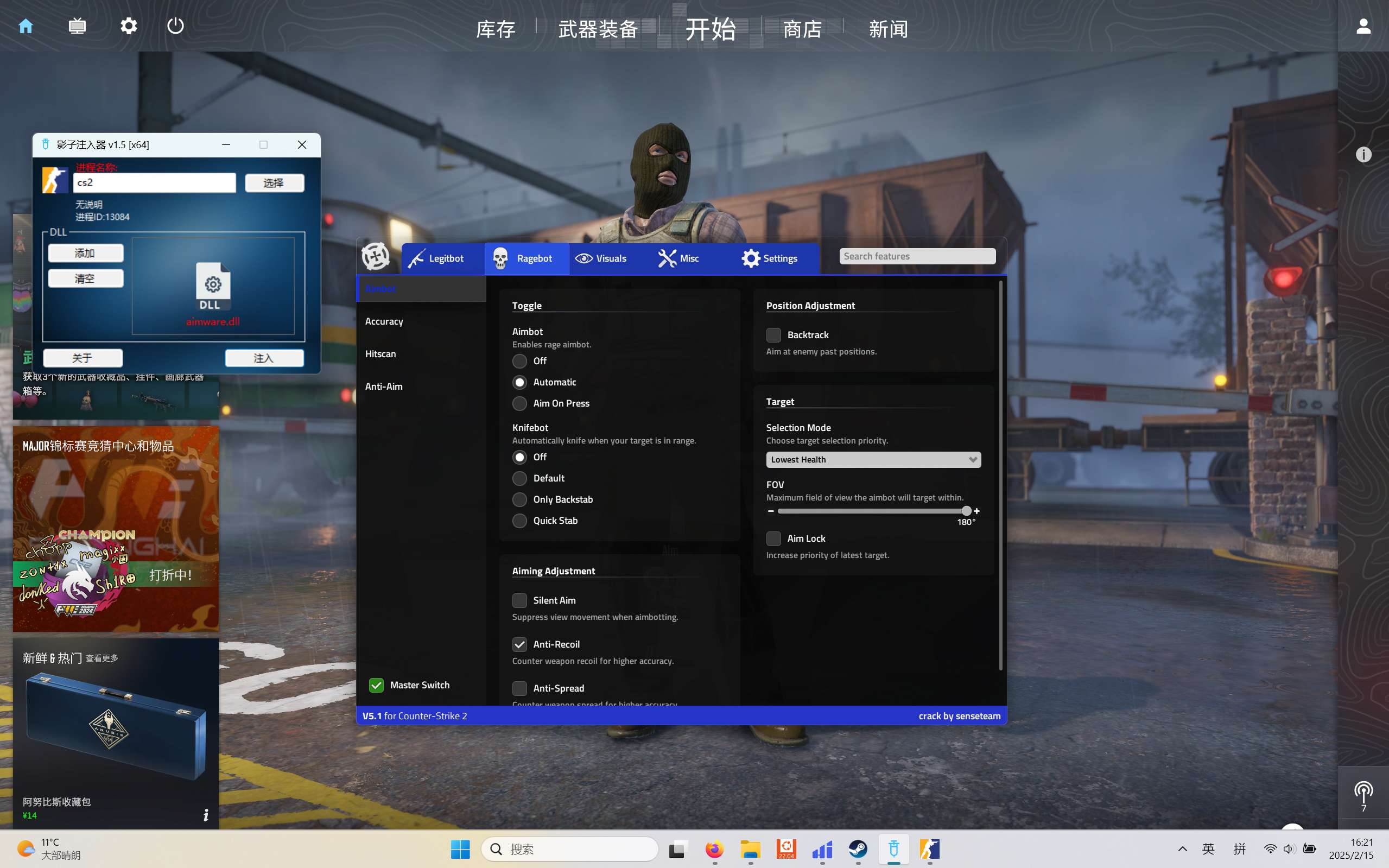
Task: Click the FOV slider handle
Action: click(x=967, y=511)
